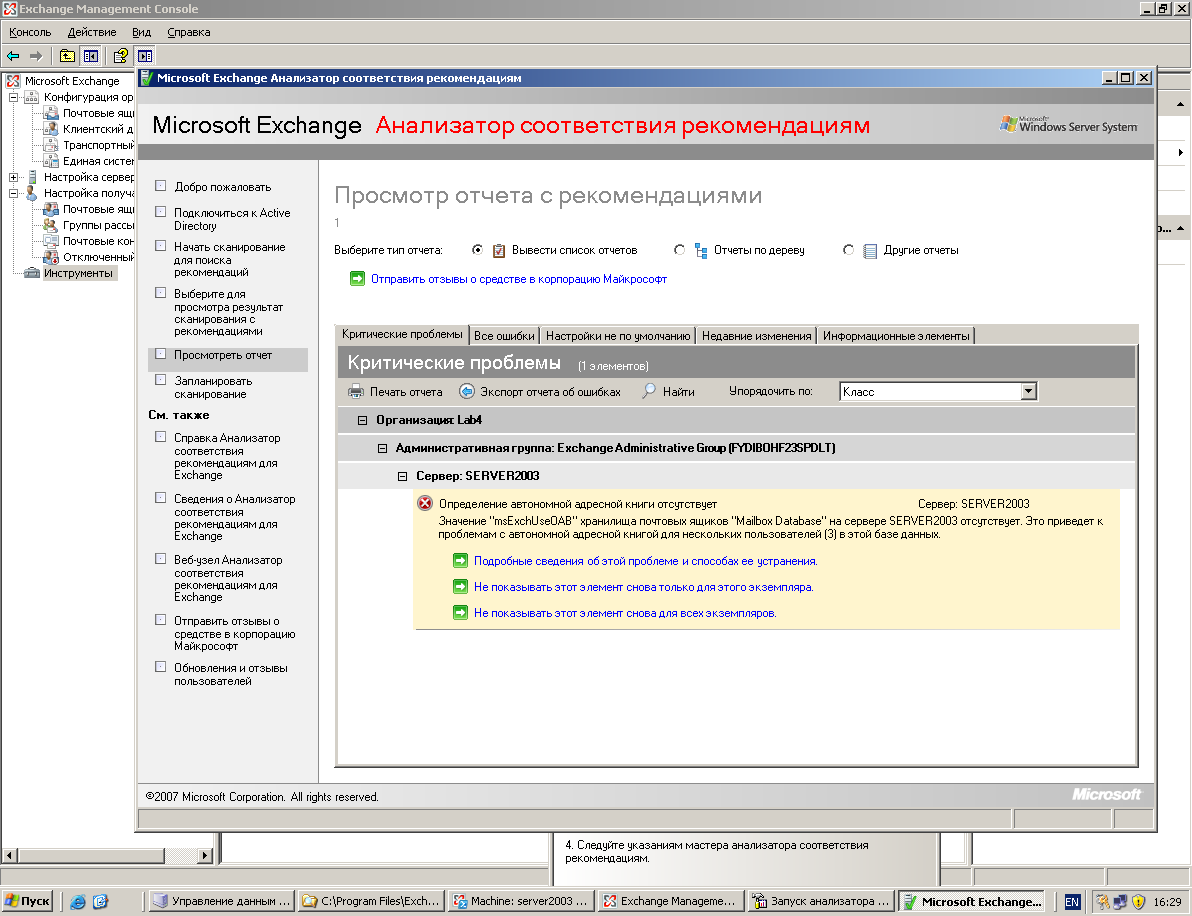This screenshot has height=916, width=1192.
Task: Click Не показывать для всех экземпляров link
Action: tap(625, 613)
